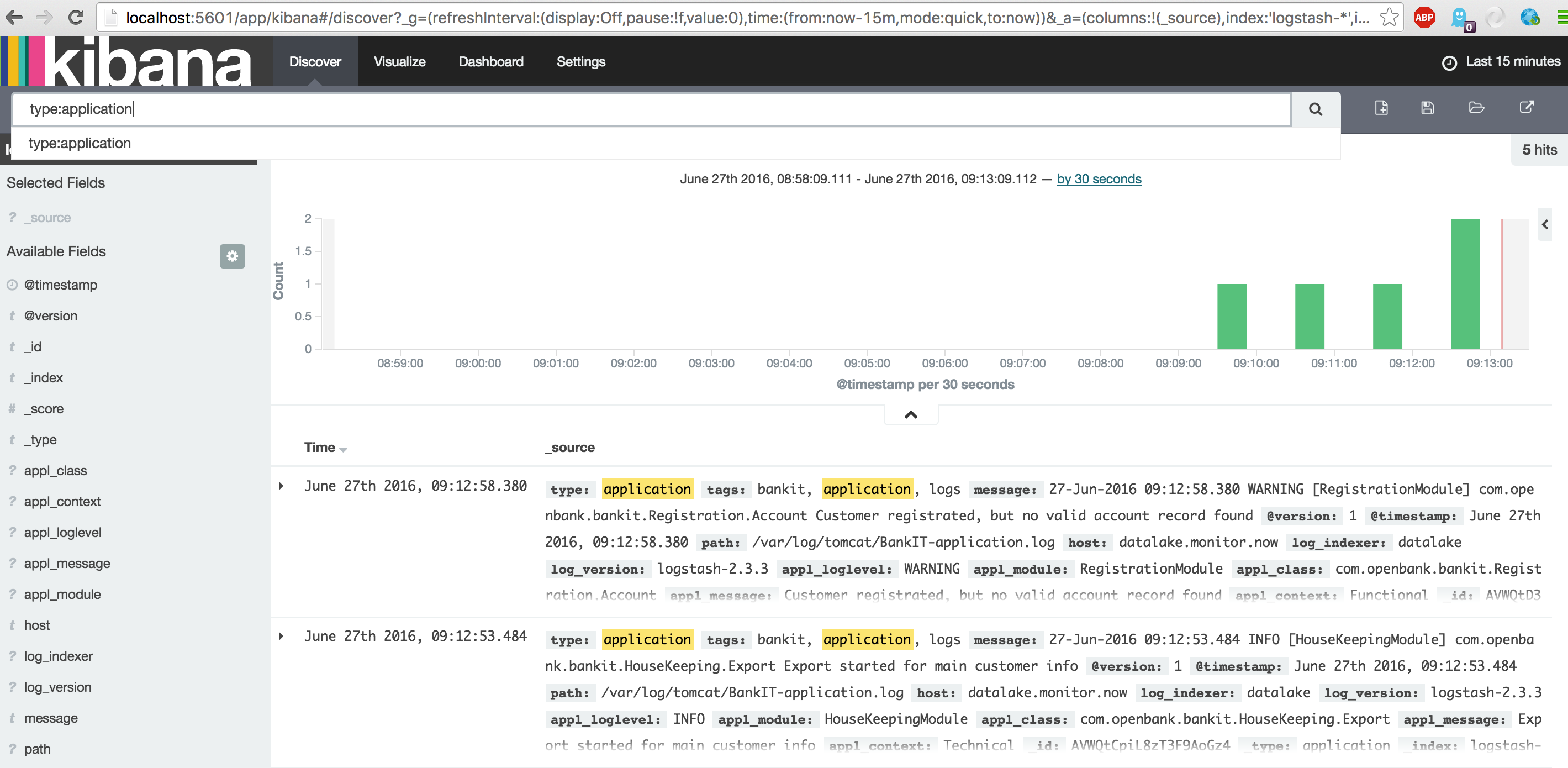The height and width of the screenshot is (768, 1568).
Task: Select the type:application search suggestion
Action: [80, 143]
